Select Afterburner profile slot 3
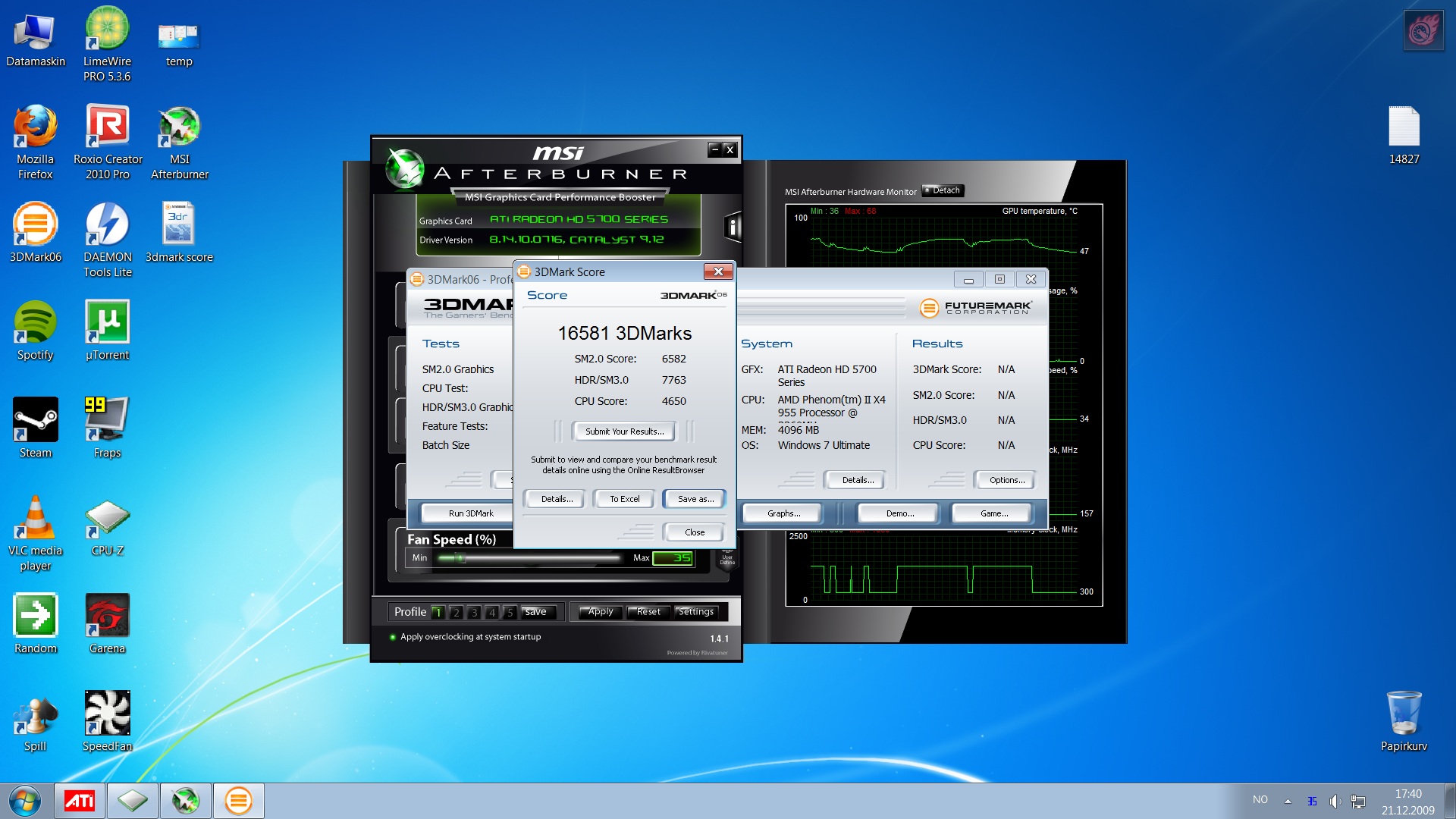Screen dimensions: 1456x819 point(474,612)
